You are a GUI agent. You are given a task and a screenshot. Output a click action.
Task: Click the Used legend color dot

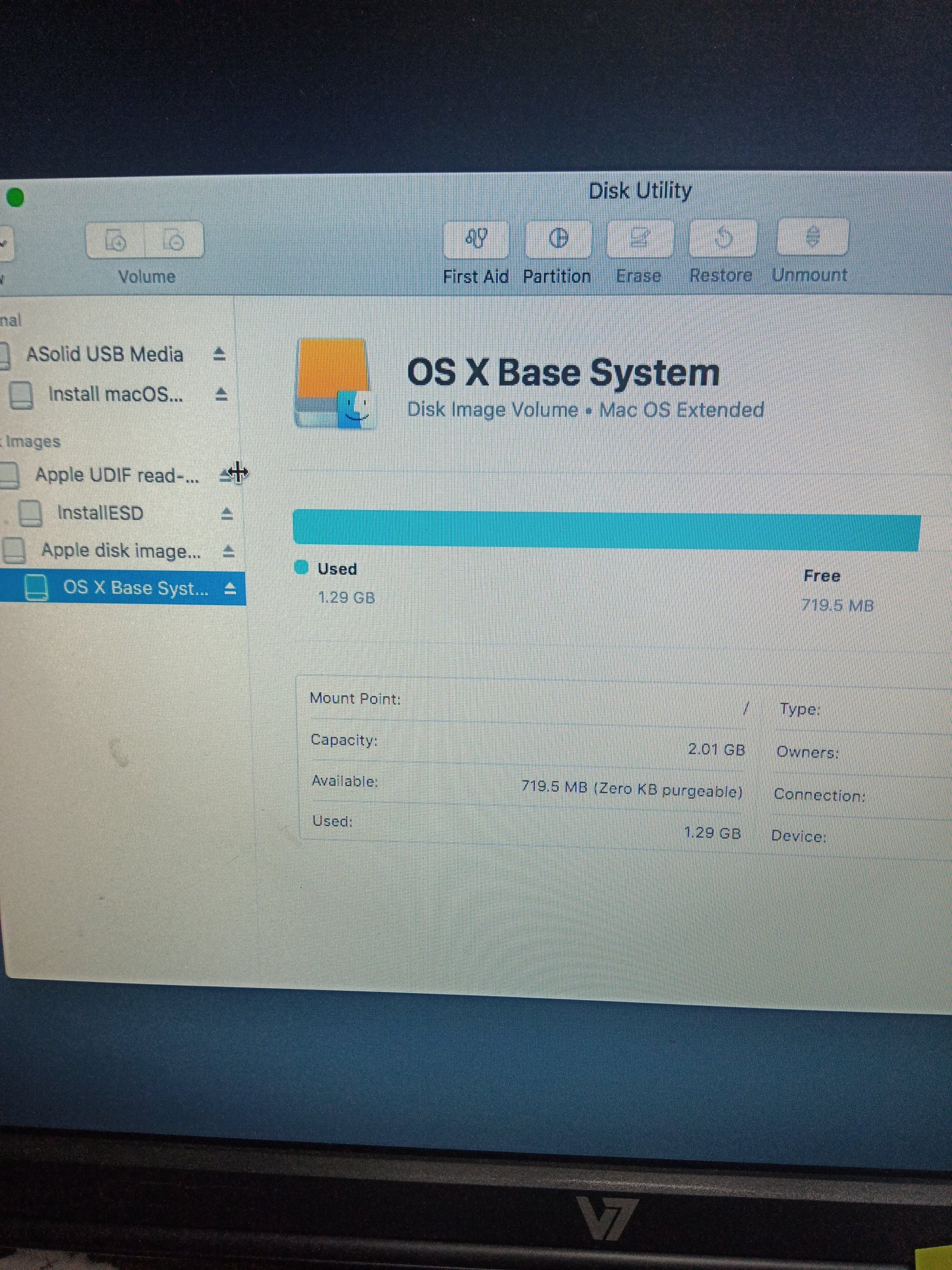point(301,567)
